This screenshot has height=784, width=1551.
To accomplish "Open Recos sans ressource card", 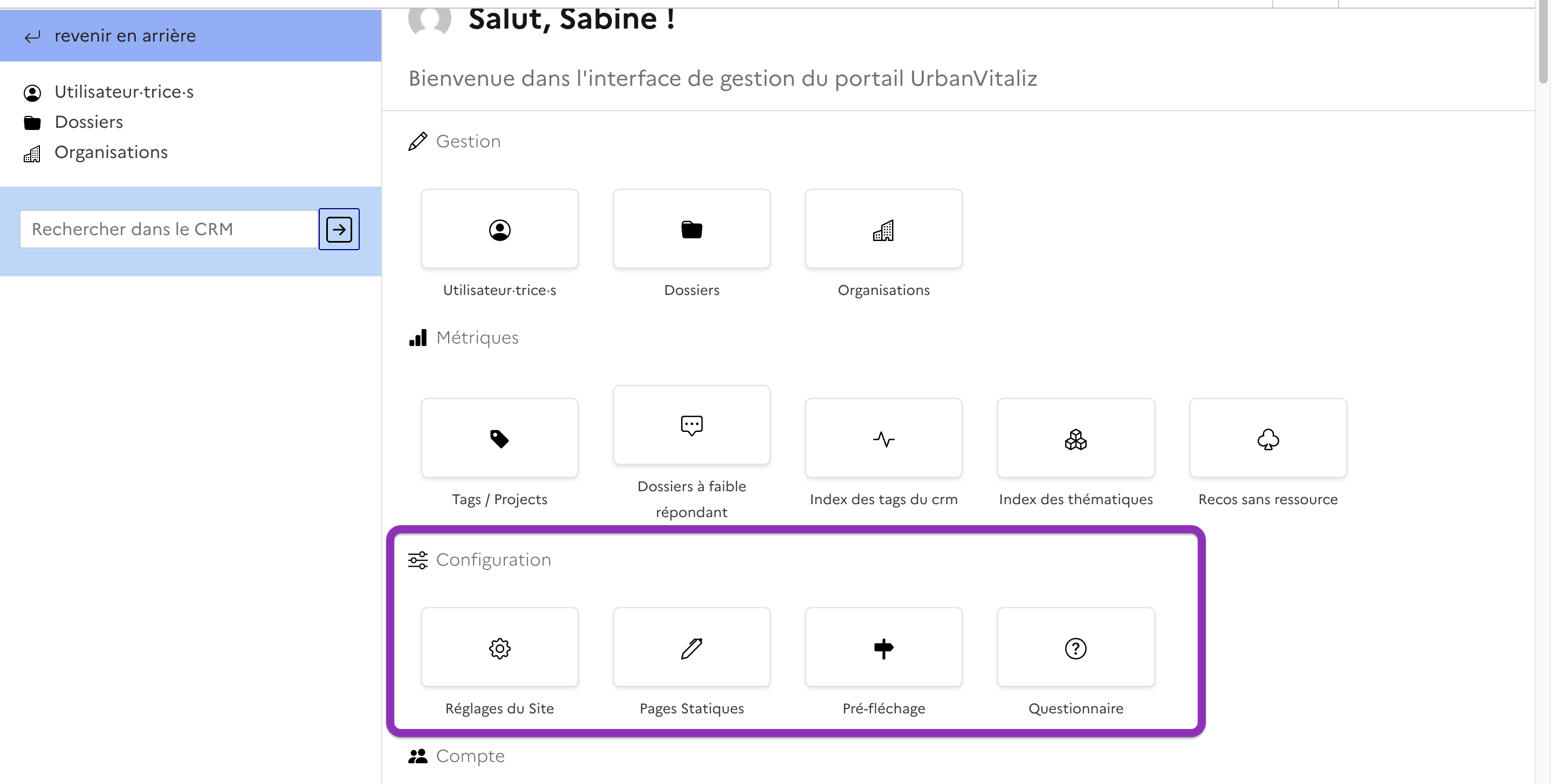I will point(1267,438).
